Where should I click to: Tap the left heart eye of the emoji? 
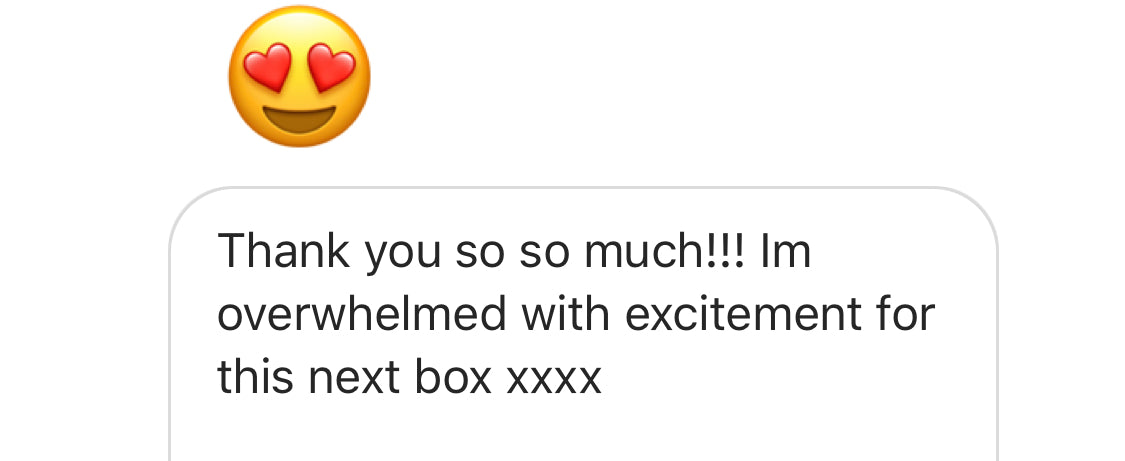click(266, 66)
